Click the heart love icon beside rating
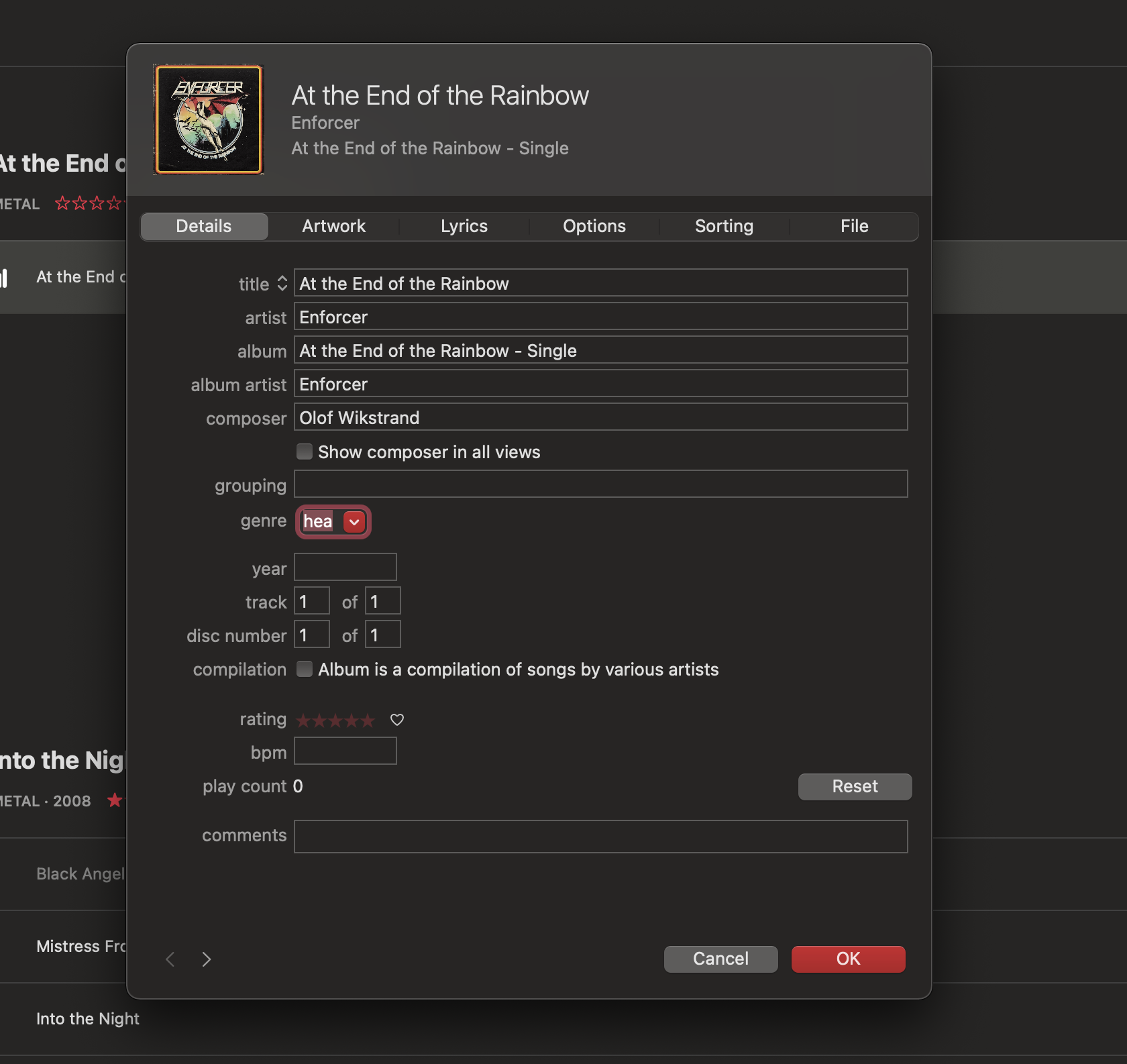 [x=397, y=720]
